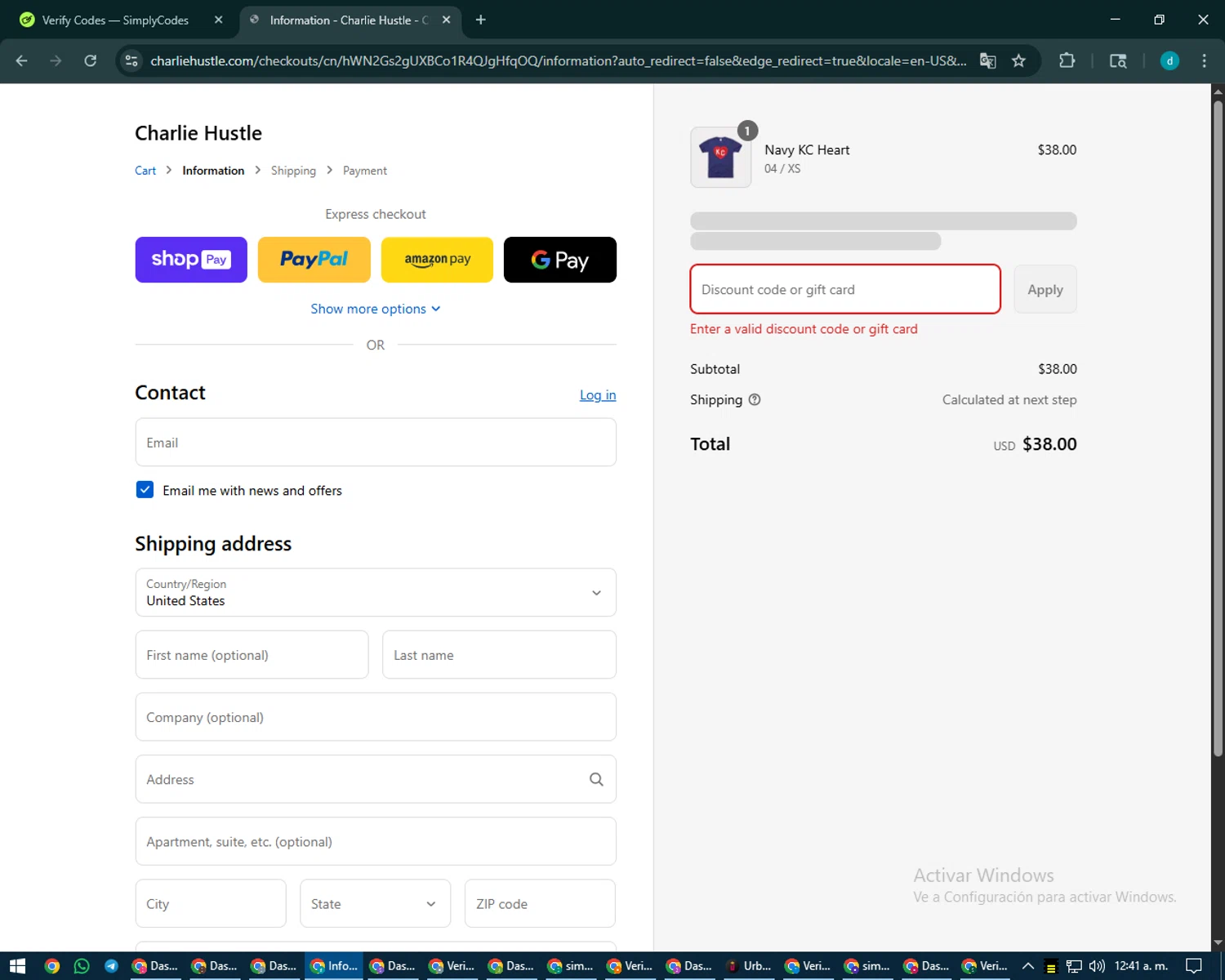Open volume control in system tray
This screenshot has height=980, width=1225.
coord(1097,966)
